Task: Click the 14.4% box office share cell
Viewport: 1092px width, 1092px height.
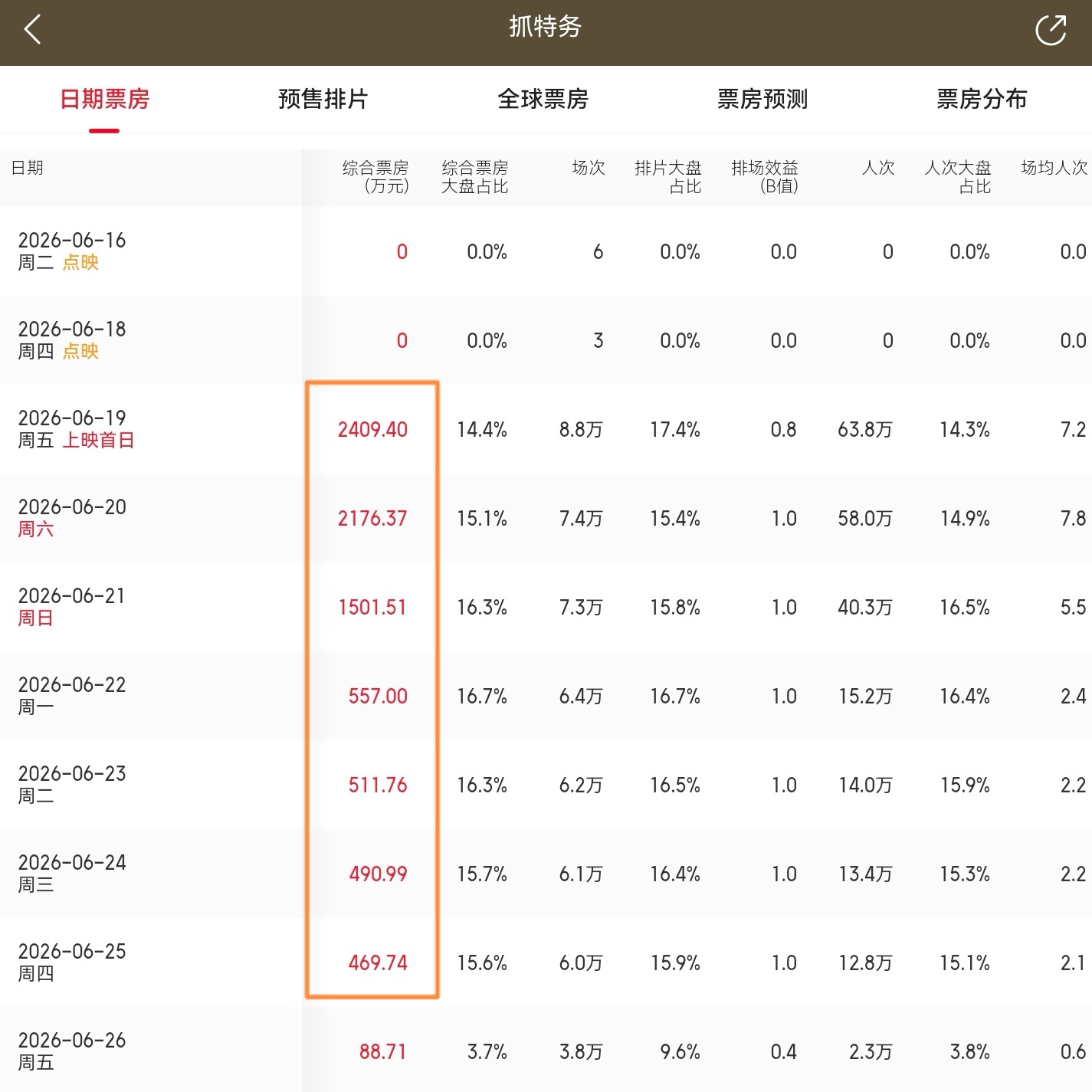Action: click(x=482, y=429)
